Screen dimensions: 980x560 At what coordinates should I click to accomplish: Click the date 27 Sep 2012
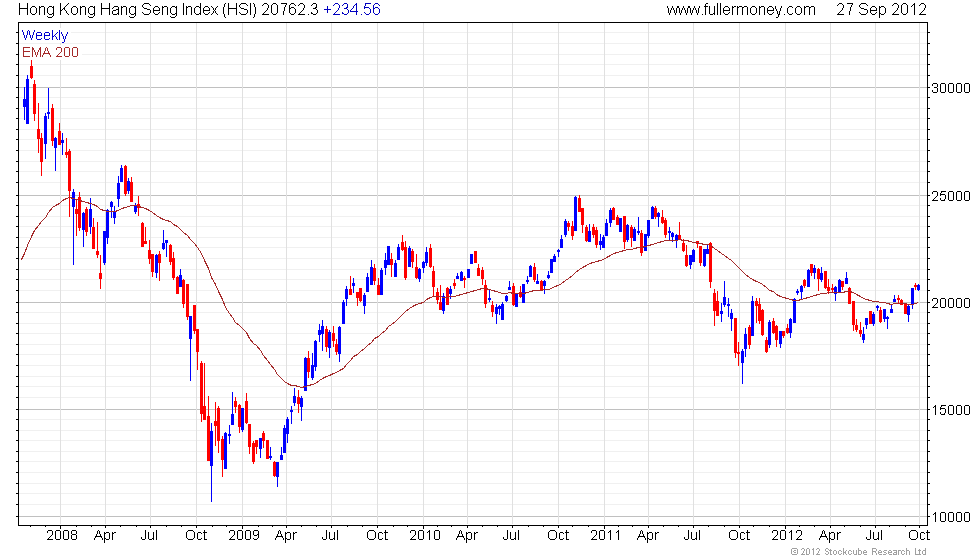click(x=881, y=9)
